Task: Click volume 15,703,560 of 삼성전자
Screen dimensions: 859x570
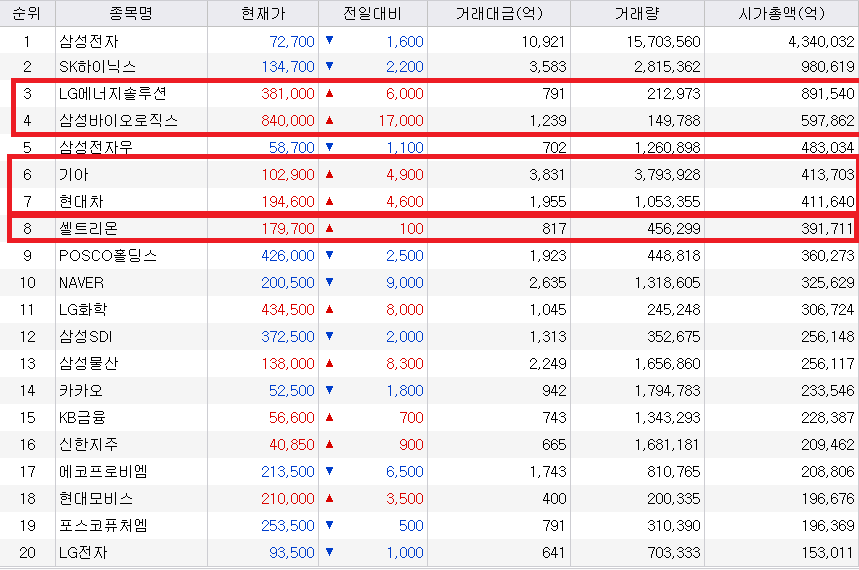Action: pos(663,42)
